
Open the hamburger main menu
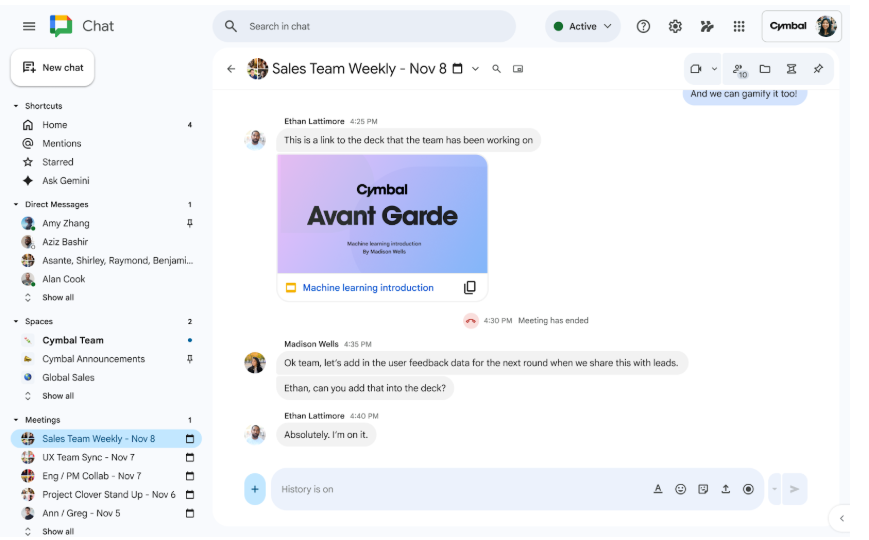point(29,26)
